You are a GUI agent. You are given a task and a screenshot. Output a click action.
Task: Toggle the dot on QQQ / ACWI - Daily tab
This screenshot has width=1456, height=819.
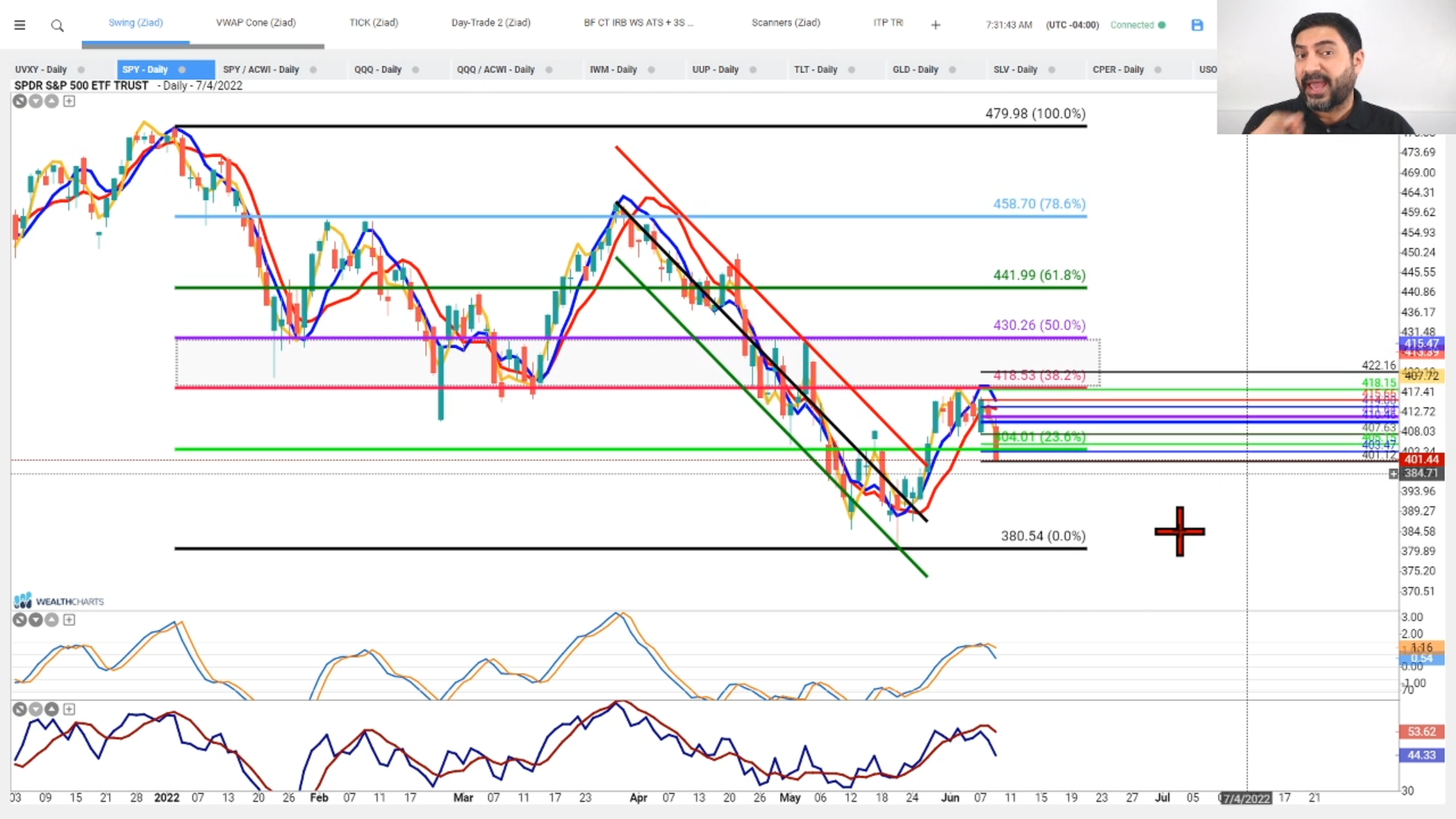[549, 70]
